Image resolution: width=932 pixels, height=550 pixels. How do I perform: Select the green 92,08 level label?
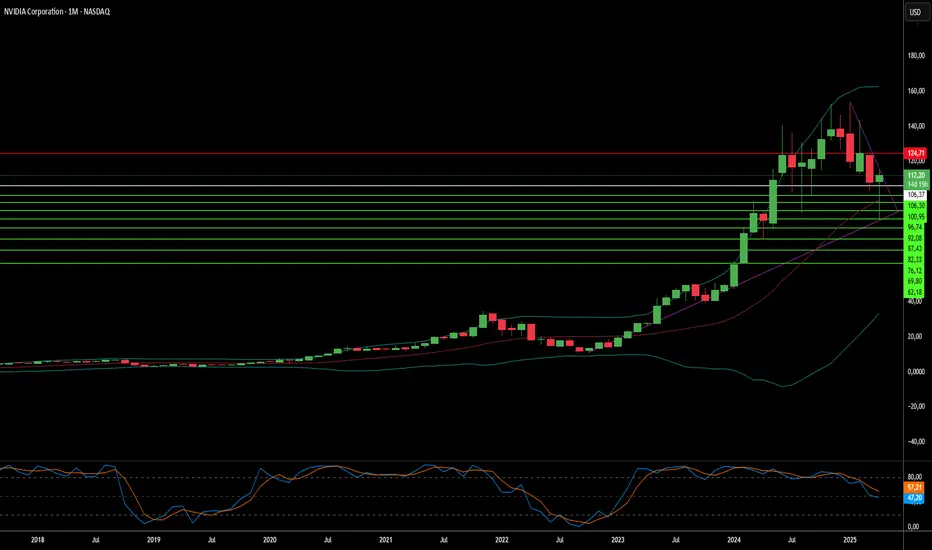915,238
